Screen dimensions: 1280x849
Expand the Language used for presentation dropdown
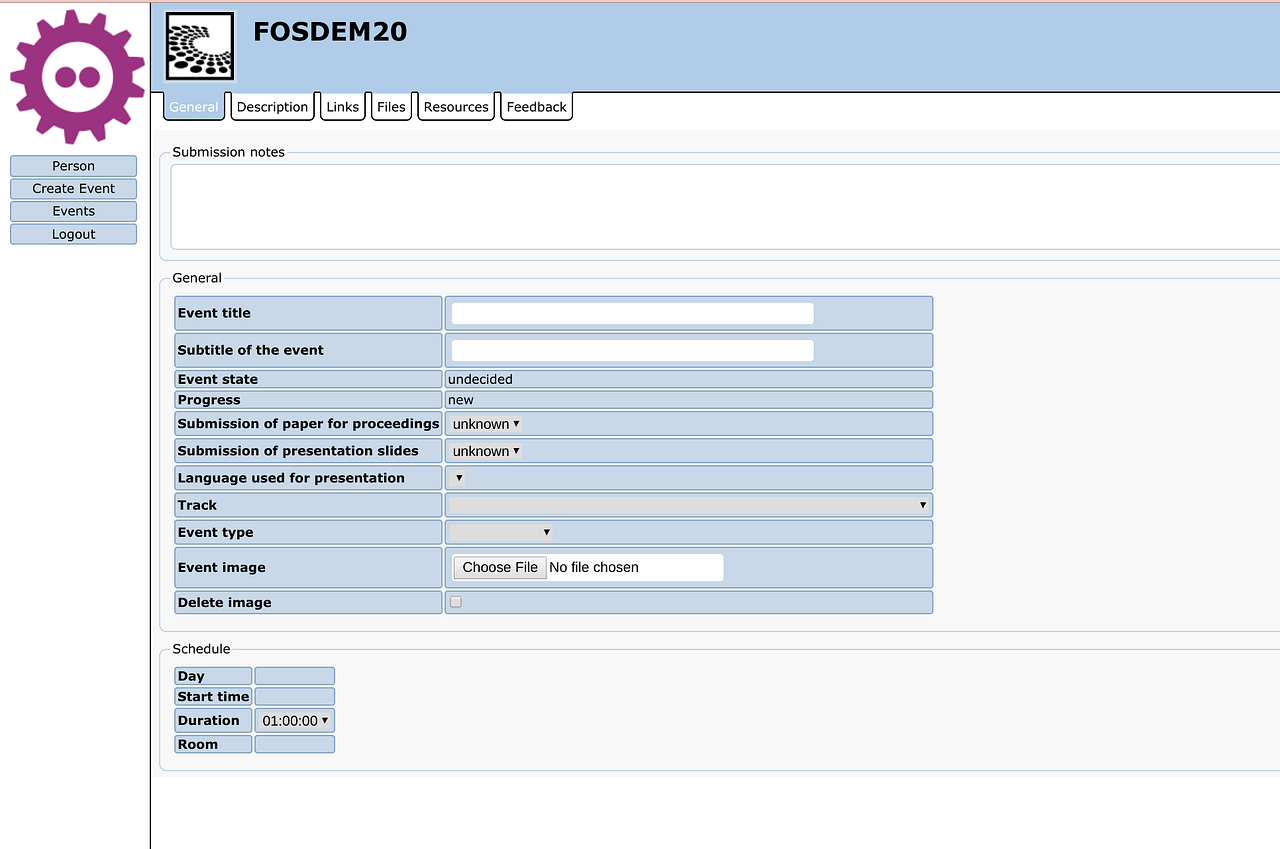tap(458, 478)
